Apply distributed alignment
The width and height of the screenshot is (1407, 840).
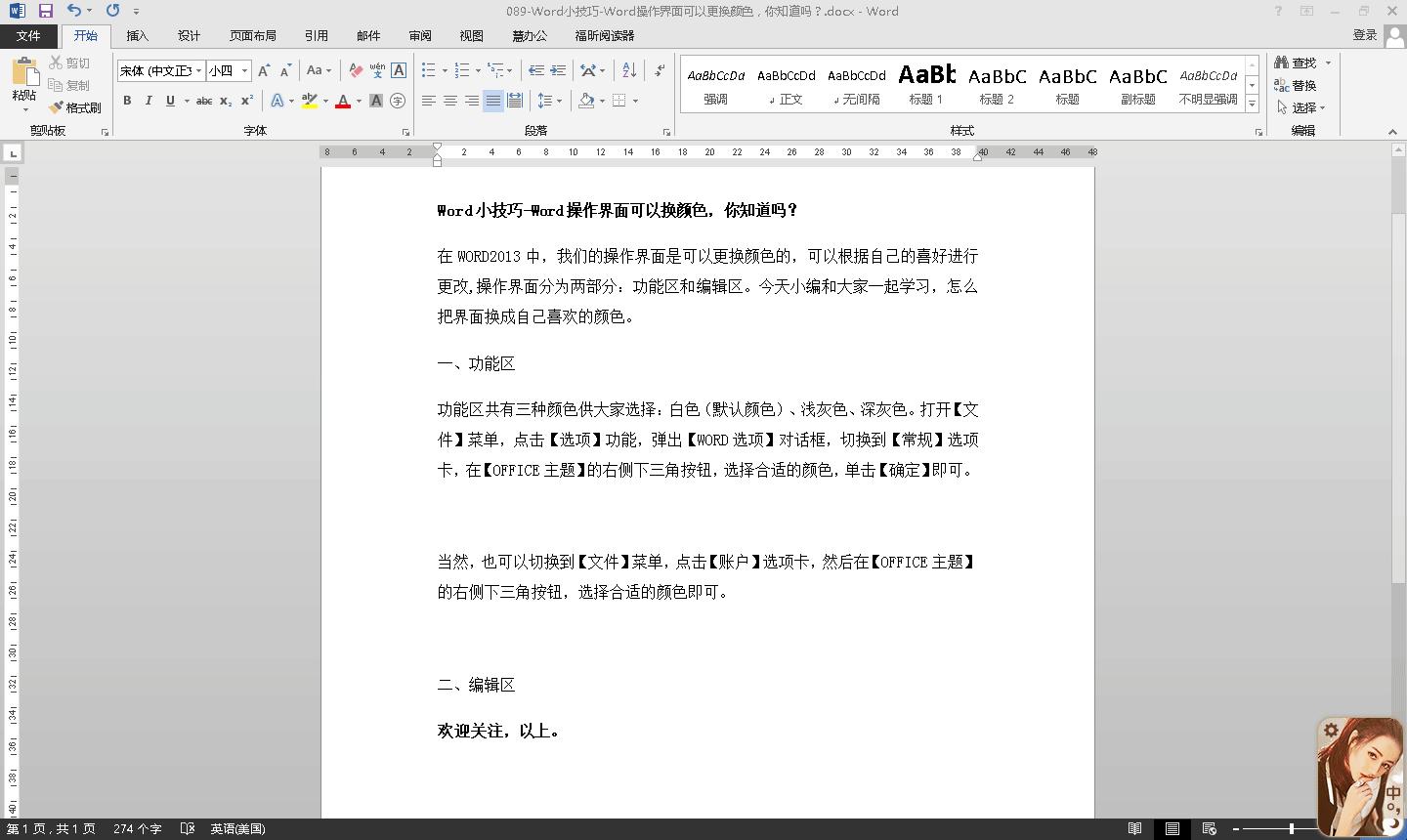515,101
